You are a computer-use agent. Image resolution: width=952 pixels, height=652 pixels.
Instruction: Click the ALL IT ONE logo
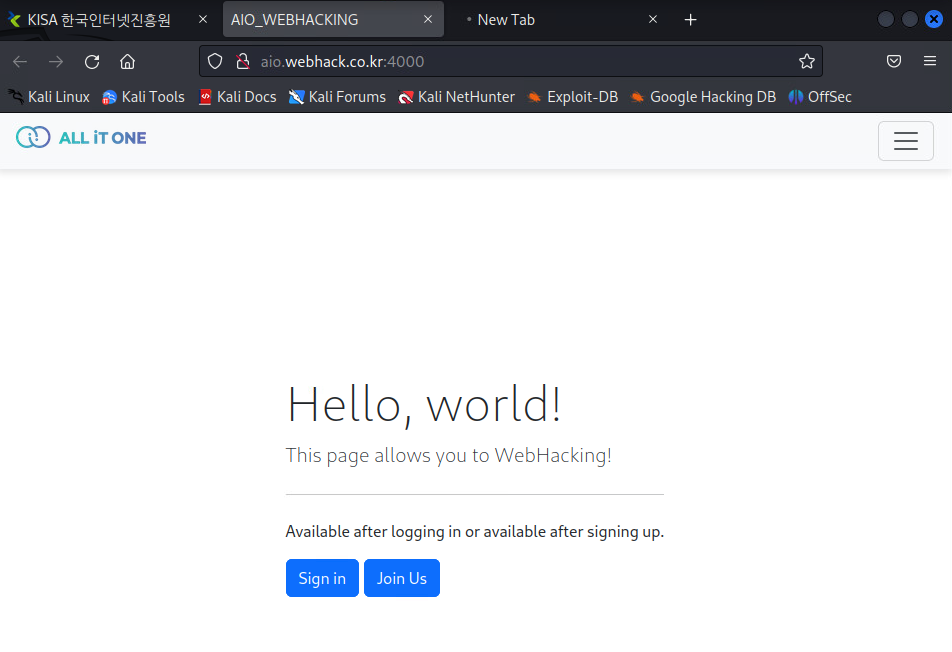[x=81, y=138]
